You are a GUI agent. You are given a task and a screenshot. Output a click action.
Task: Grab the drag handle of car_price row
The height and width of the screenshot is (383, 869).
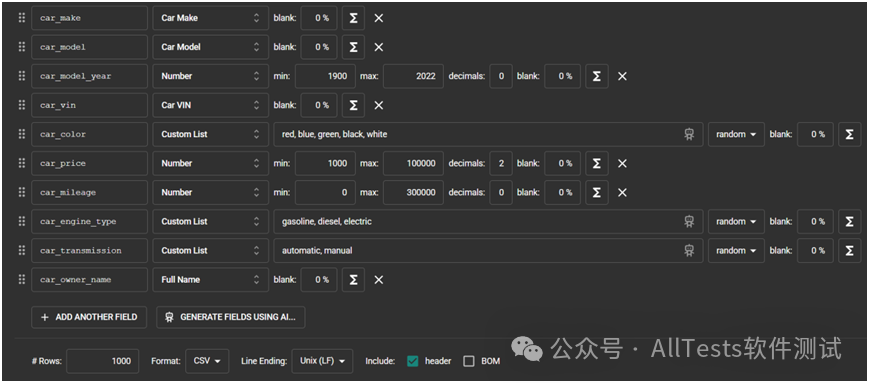pos(22,164)
